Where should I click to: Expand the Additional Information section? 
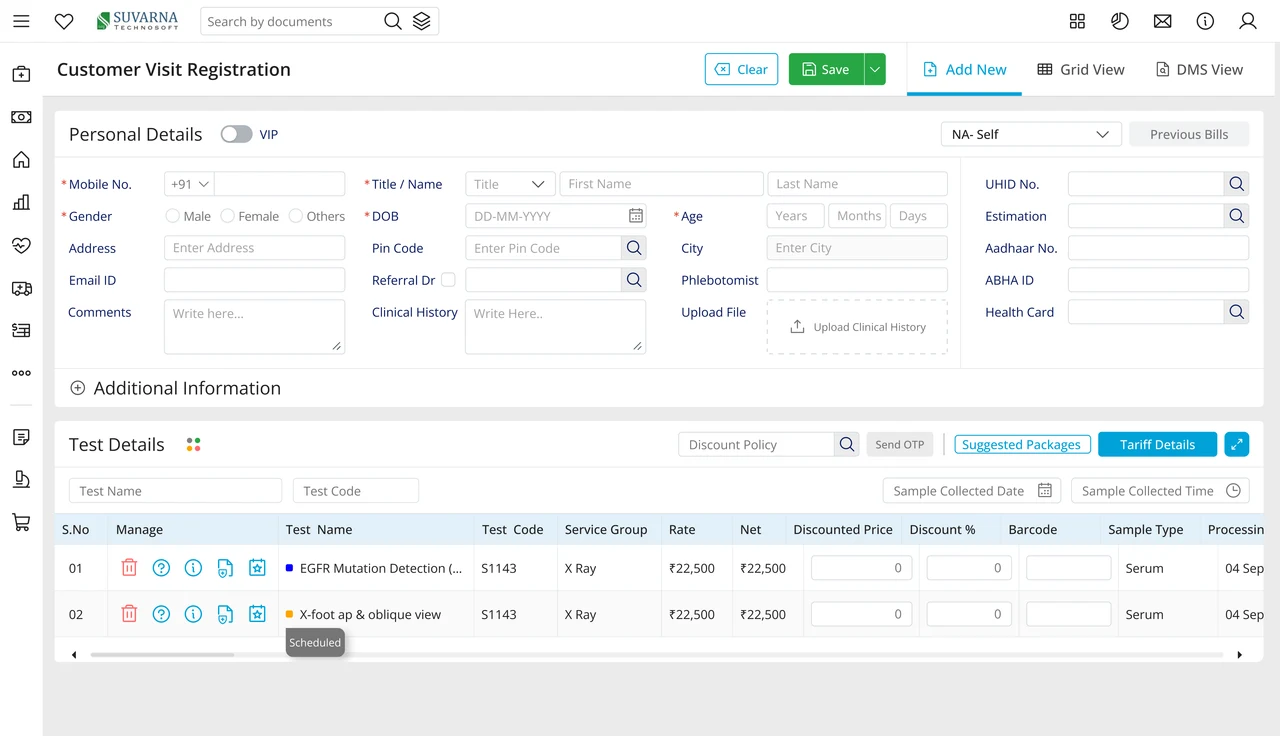[x=175, y=388]
